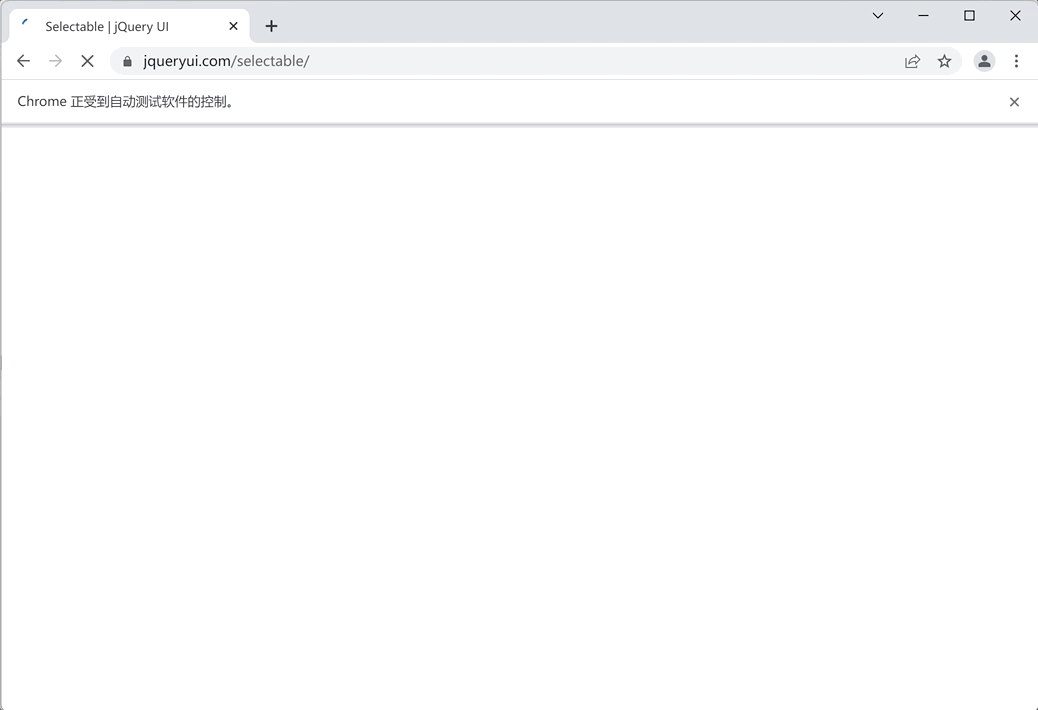Click the back navigation arrow
This screenshot has height=710, width=1038.
(23, 61)
